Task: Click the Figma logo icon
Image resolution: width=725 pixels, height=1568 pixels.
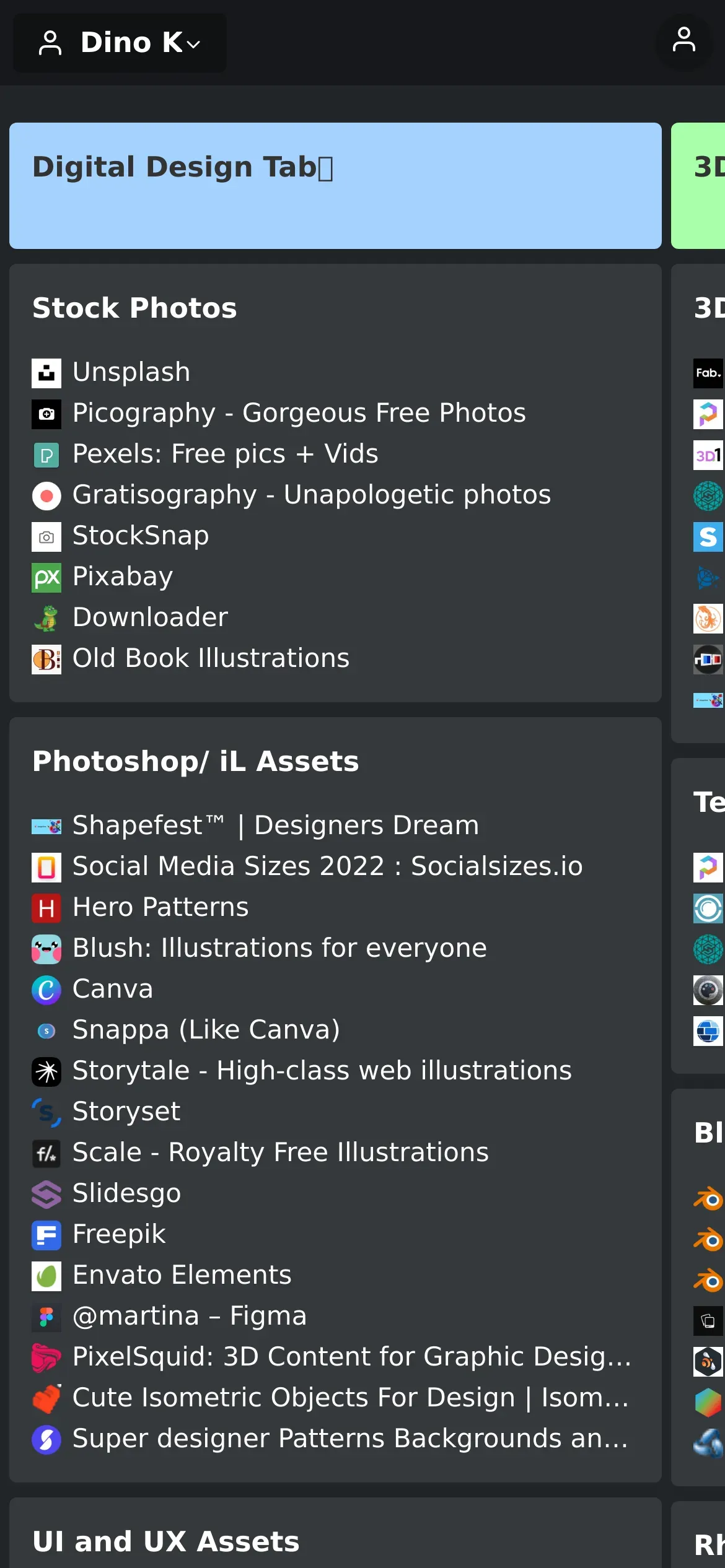Action: point(46,1317)
